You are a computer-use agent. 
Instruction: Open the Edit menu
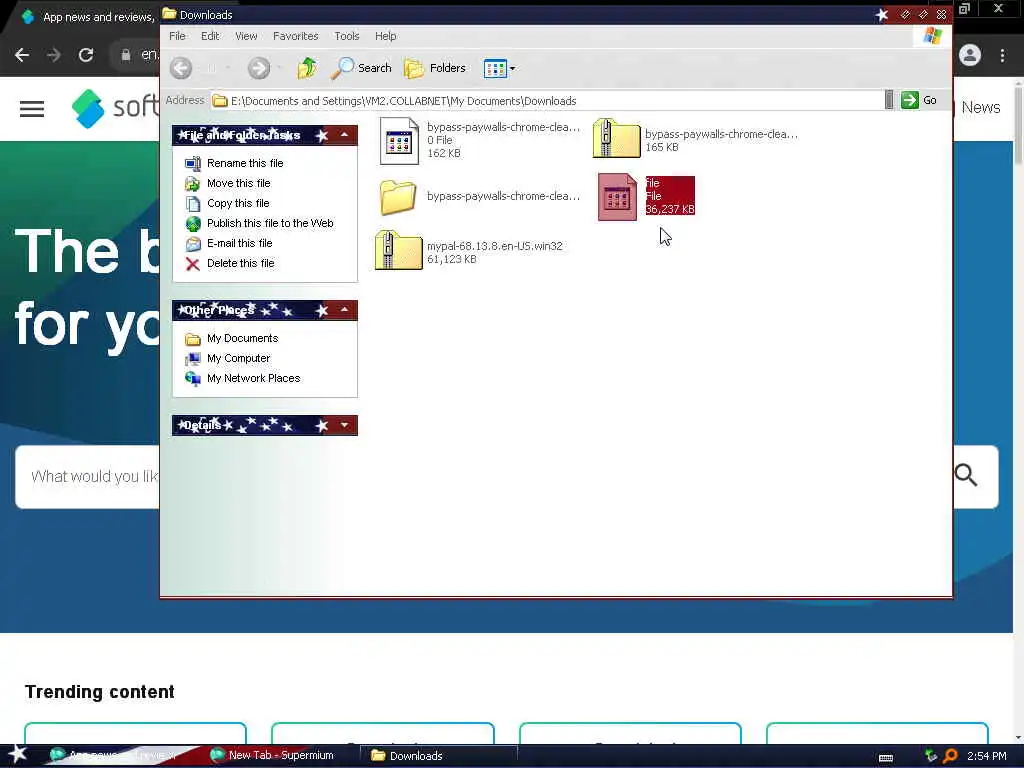click(x=210, y=36)
